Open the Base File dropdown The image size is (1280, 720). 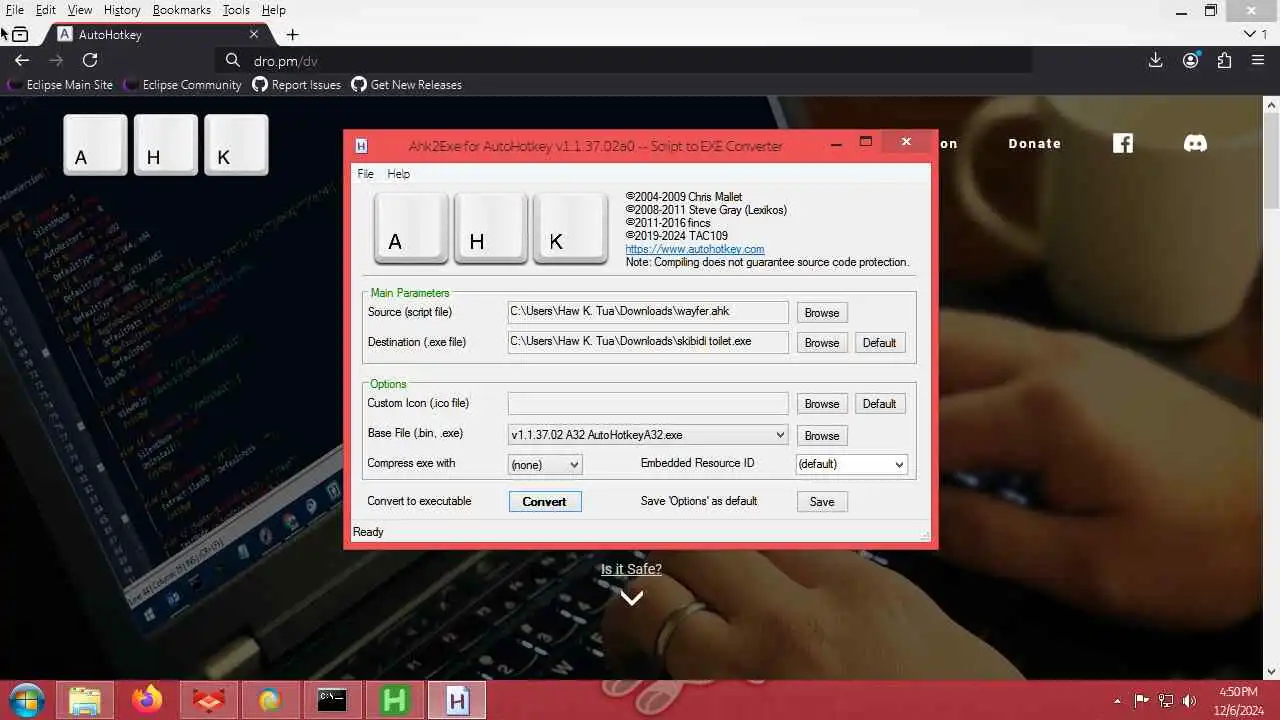[x=781, y=435]
